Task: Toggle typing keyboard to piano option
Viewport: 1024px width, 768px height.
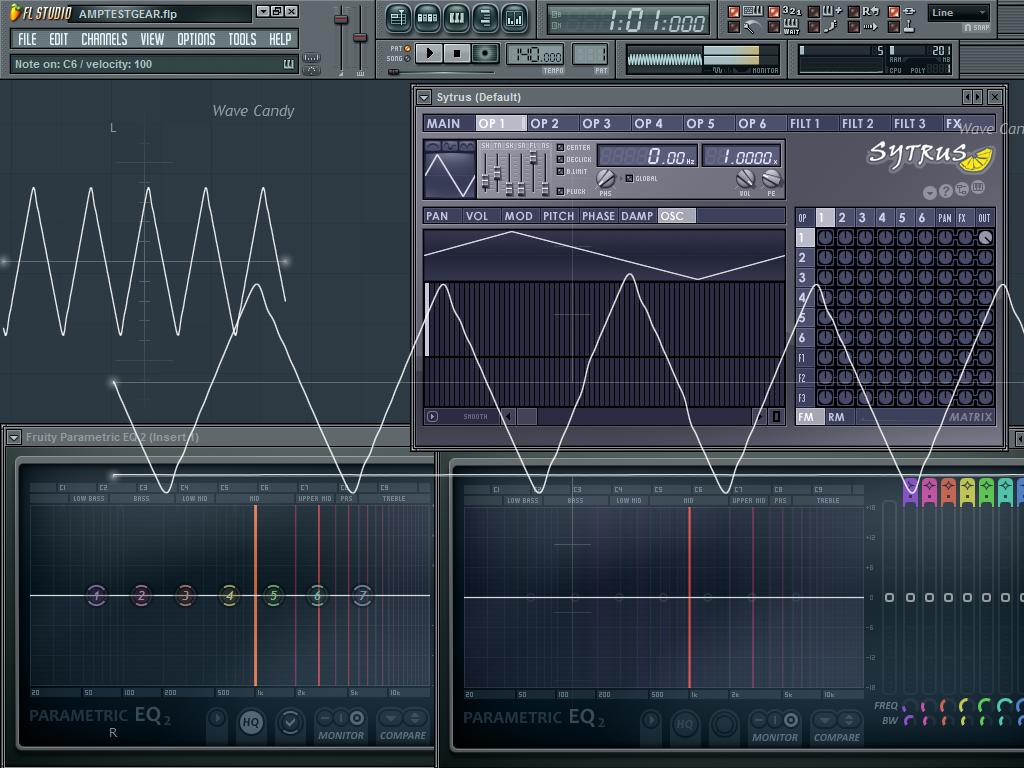Action: click(733, 12)
